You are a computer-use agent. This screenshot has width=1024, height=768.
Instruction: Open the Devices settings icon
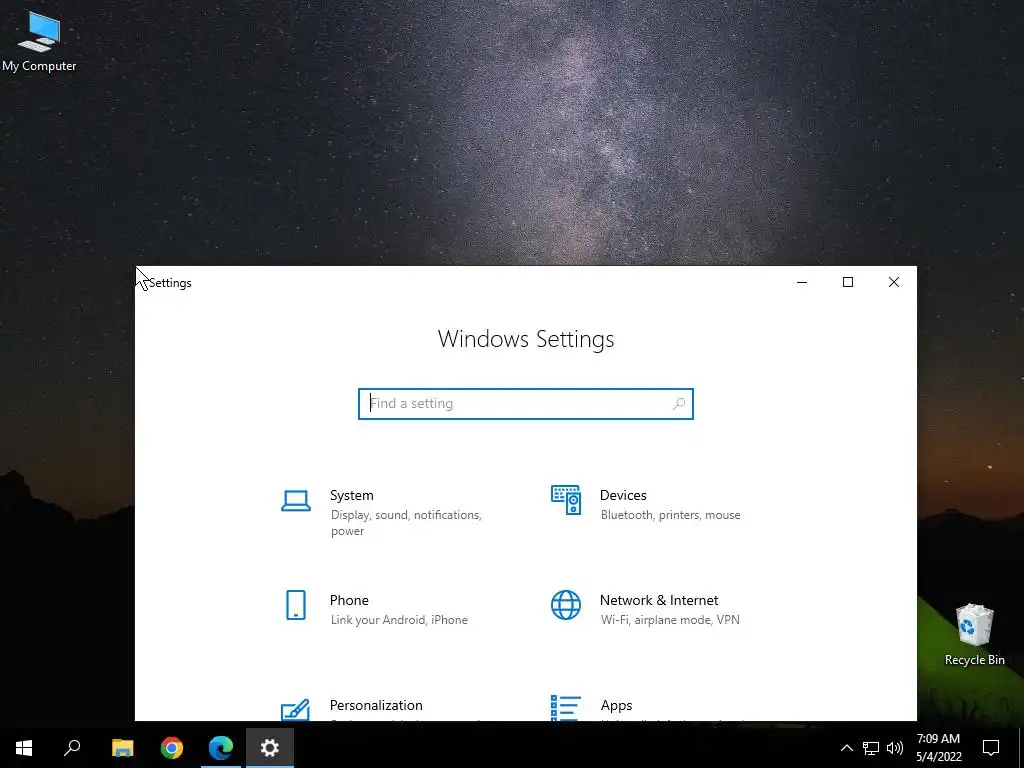[566, 500]
